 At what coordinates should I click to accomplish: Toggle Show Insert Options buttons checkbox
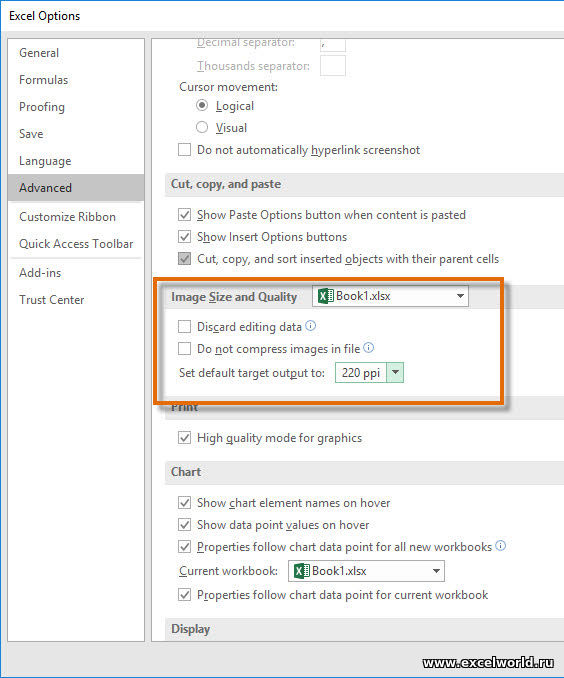(184, 237)
